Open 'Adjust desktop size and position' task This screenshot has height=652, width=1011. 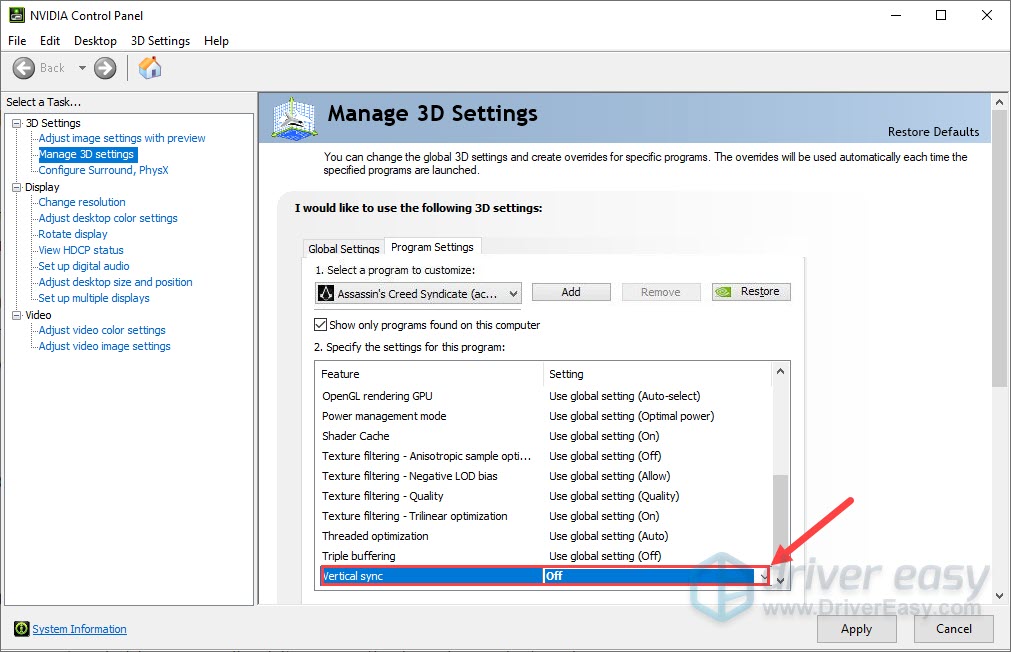click(115, 282)
